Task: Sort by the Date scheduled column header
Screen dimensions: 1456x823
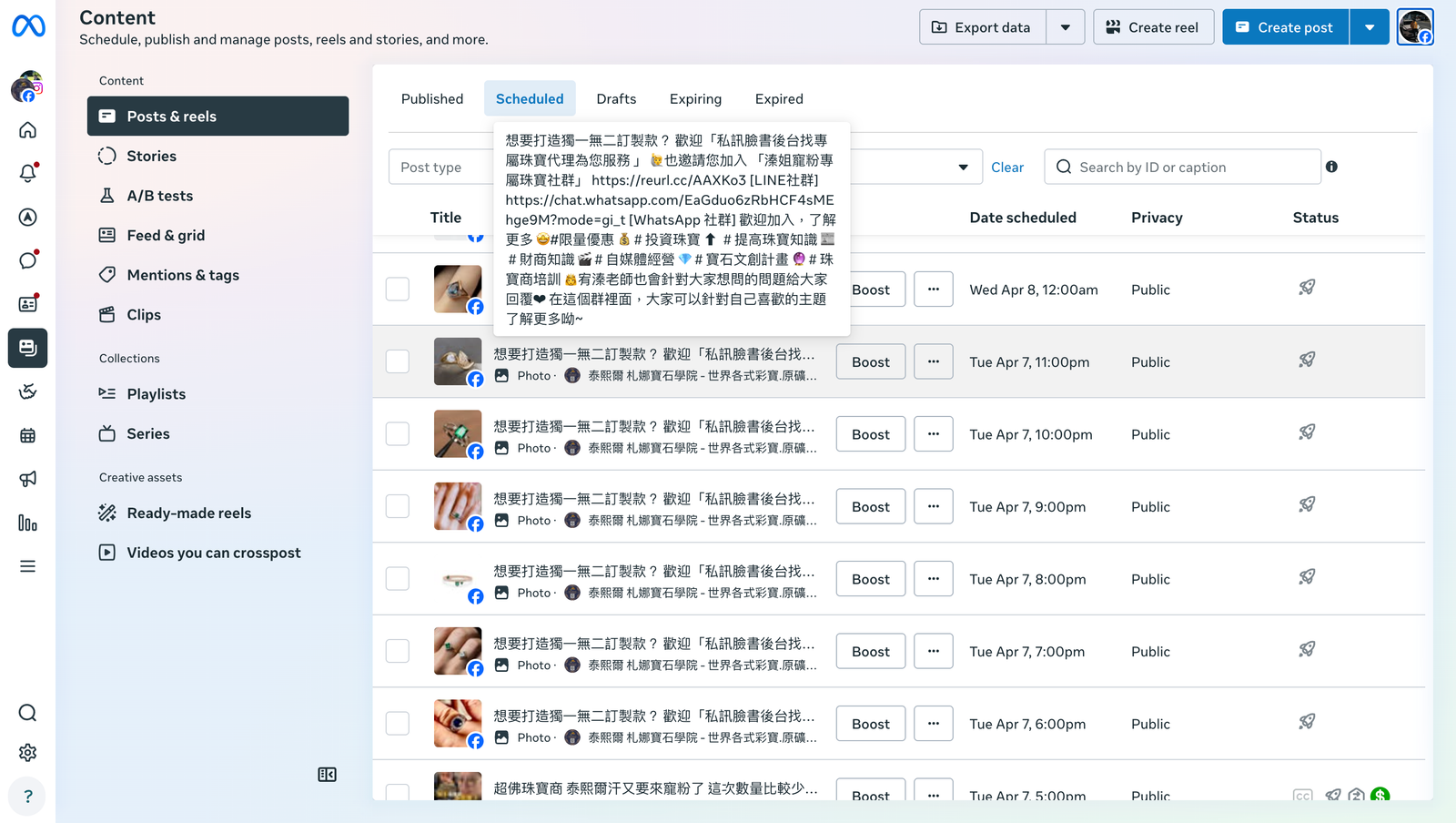Action: [x=1023, y=218]
